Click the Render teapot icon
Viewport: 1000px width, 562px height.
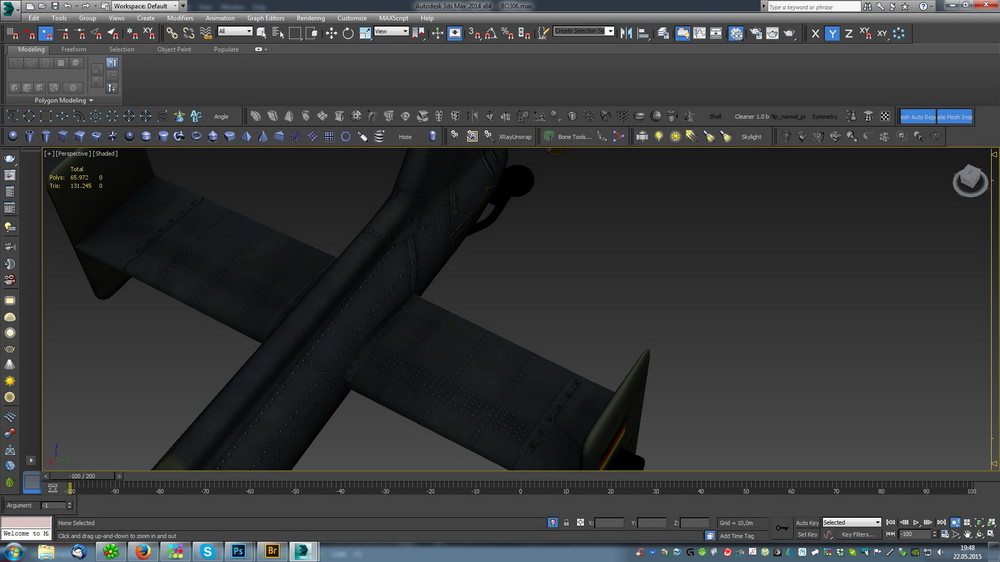point(789,33)
